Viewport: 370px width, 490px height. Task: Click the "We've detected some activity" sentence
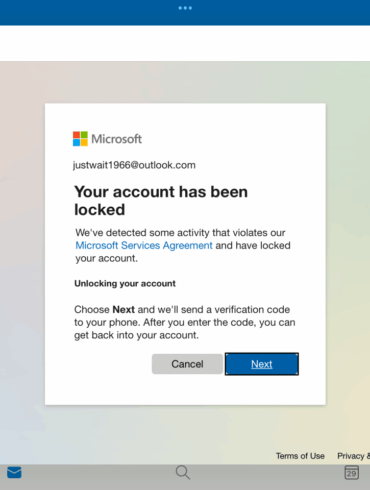(183, 245)
